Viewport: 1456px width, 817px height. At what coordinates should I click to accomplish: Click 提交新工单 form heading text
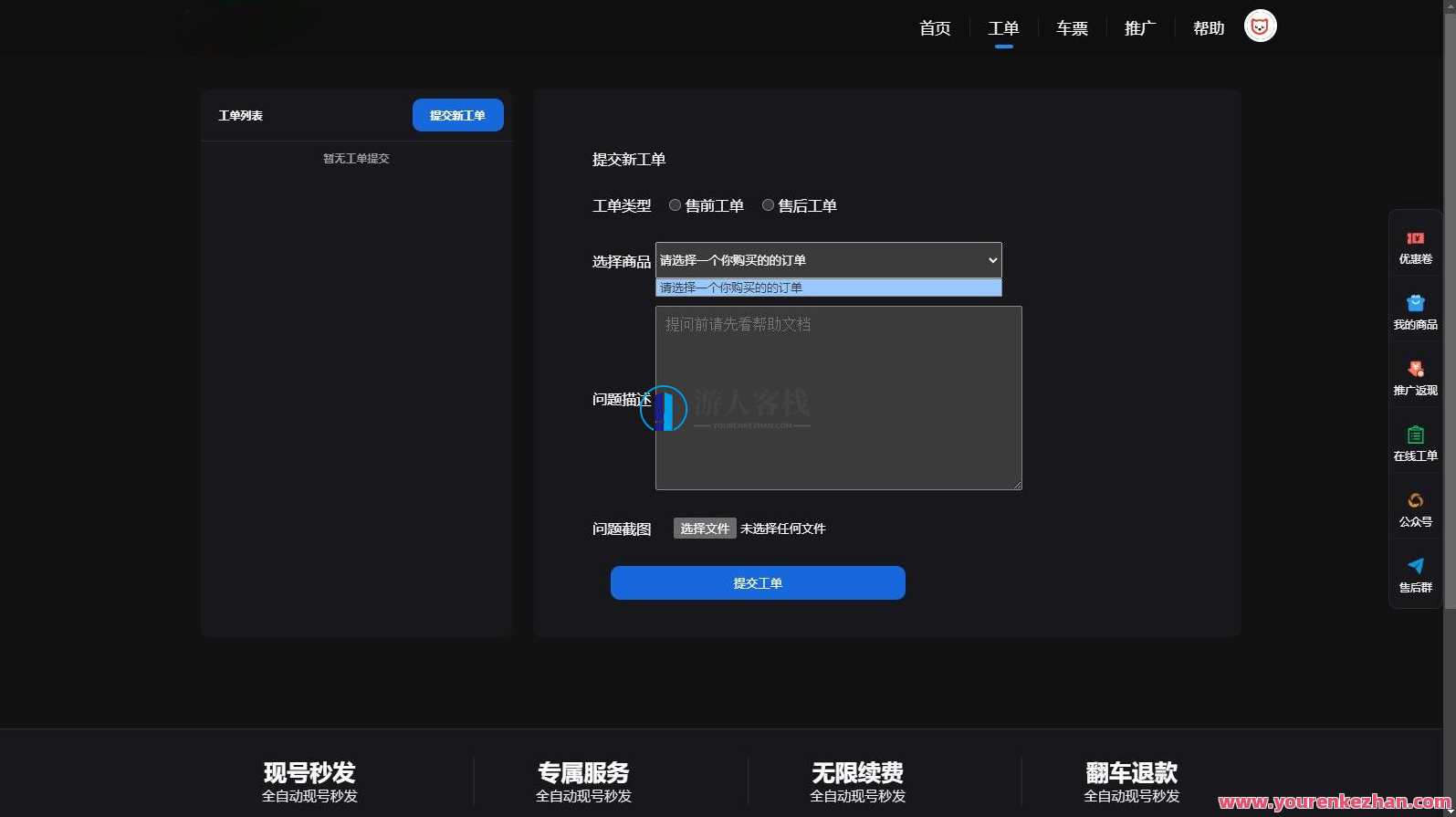tap(629, 159)
